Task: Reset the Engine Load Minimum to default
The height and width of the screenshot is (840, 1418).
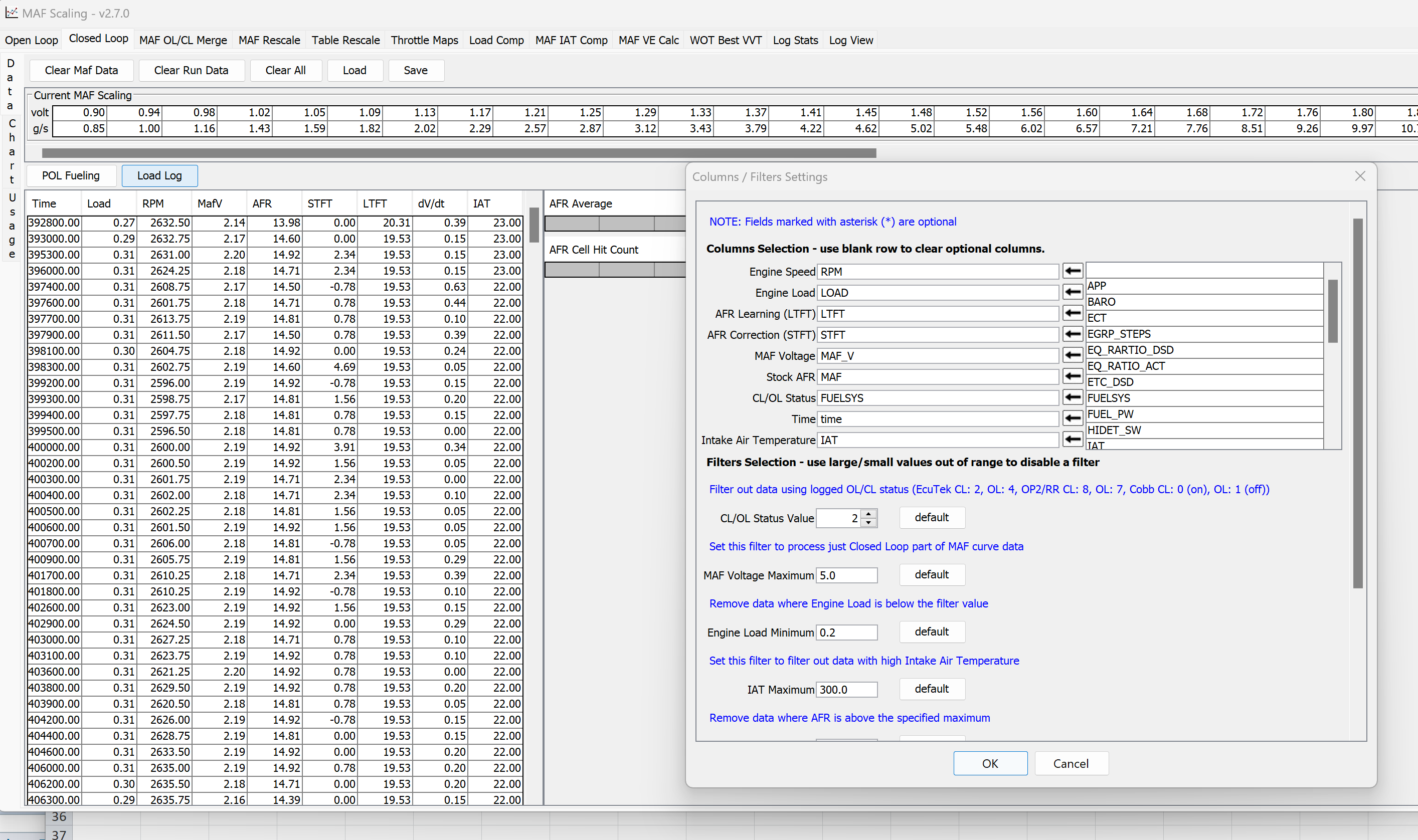Action: coord(932,632)
